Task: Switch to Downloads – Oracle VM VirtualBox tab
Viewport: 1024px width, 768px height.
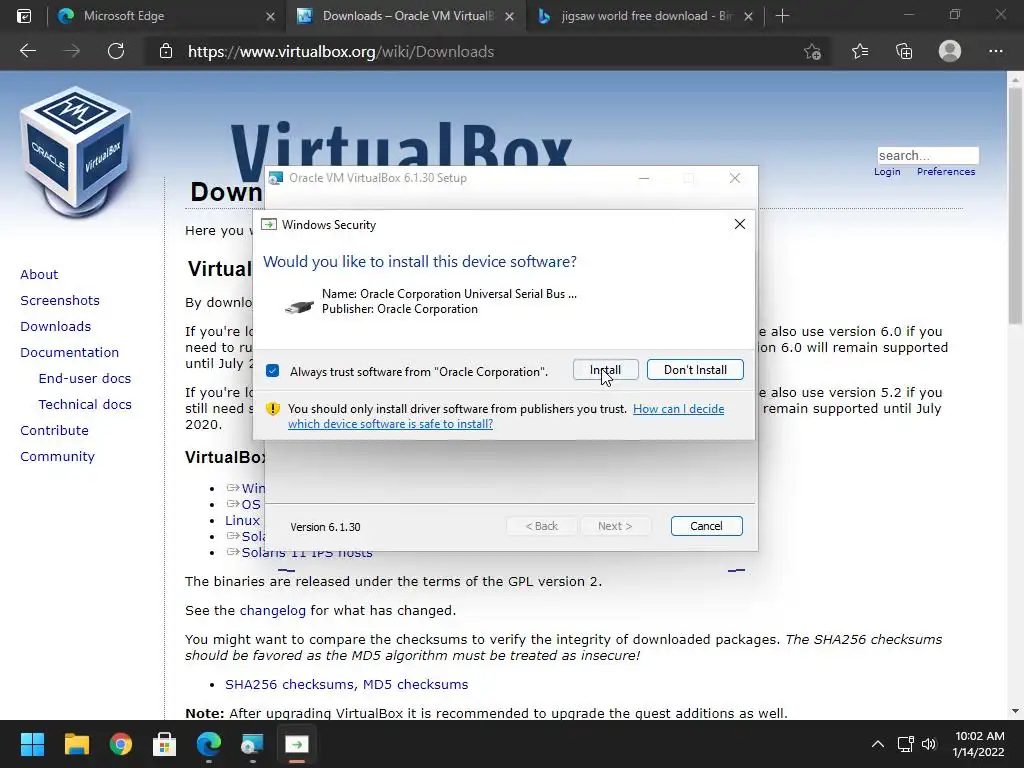Action: click(x=408, y=16)
